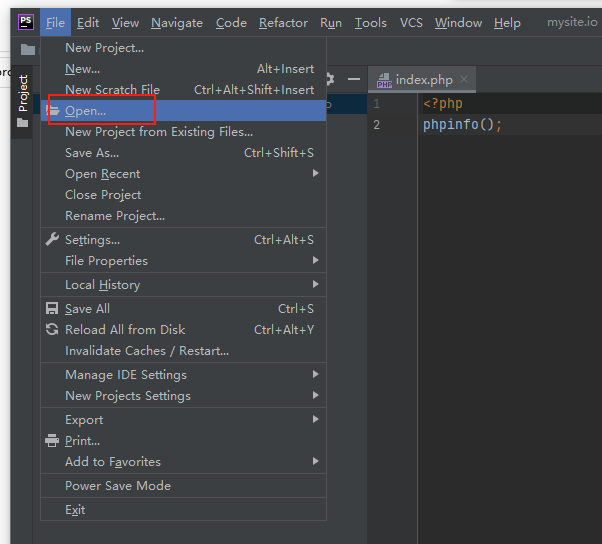This screenshot has width=602, height=544.
Task: Select Close Project menu entry
Action: [x=184, y=195]
